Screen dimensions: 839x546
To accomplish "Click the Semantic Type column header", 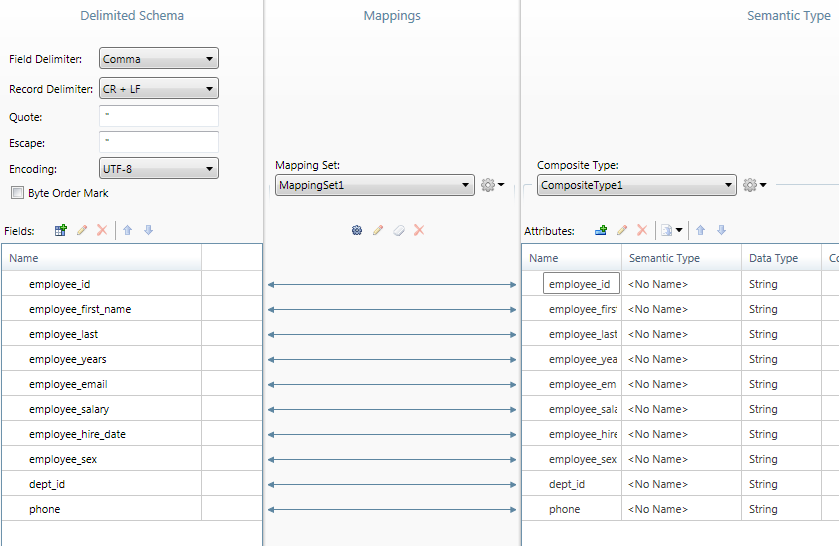I will [x=664, y=258].
